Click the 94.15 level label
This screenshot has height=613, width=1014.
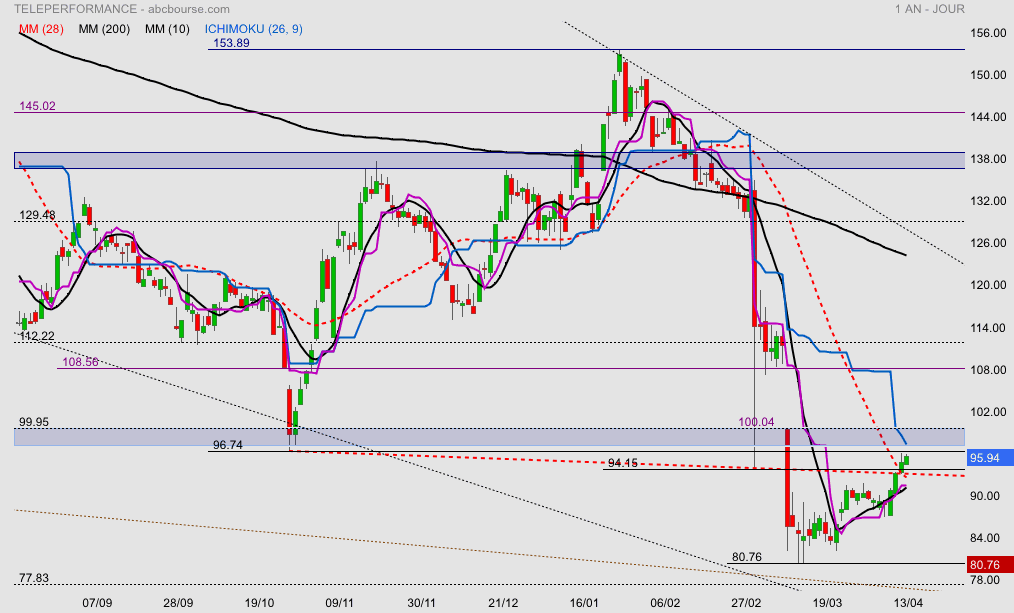[623, 463]
